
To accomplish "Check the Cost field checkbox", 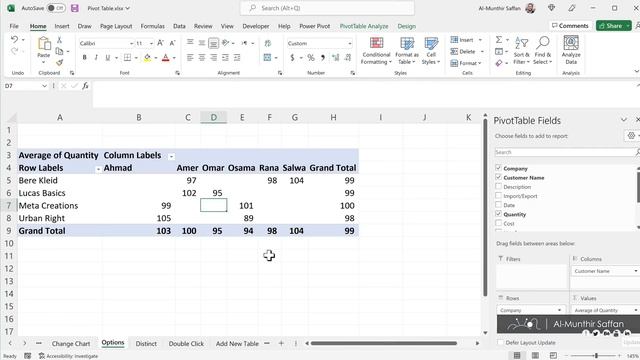I will tap(498, 223).
